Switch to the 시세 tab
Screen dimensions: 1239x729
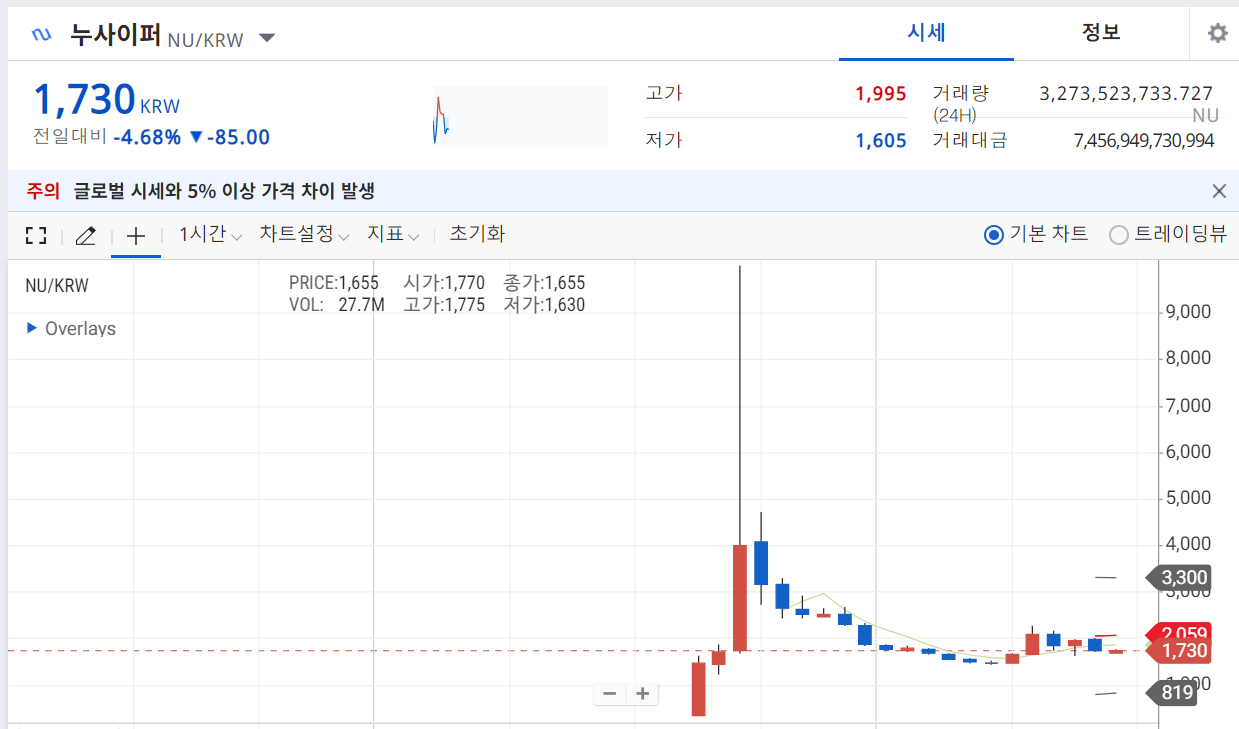coord(926,32)
